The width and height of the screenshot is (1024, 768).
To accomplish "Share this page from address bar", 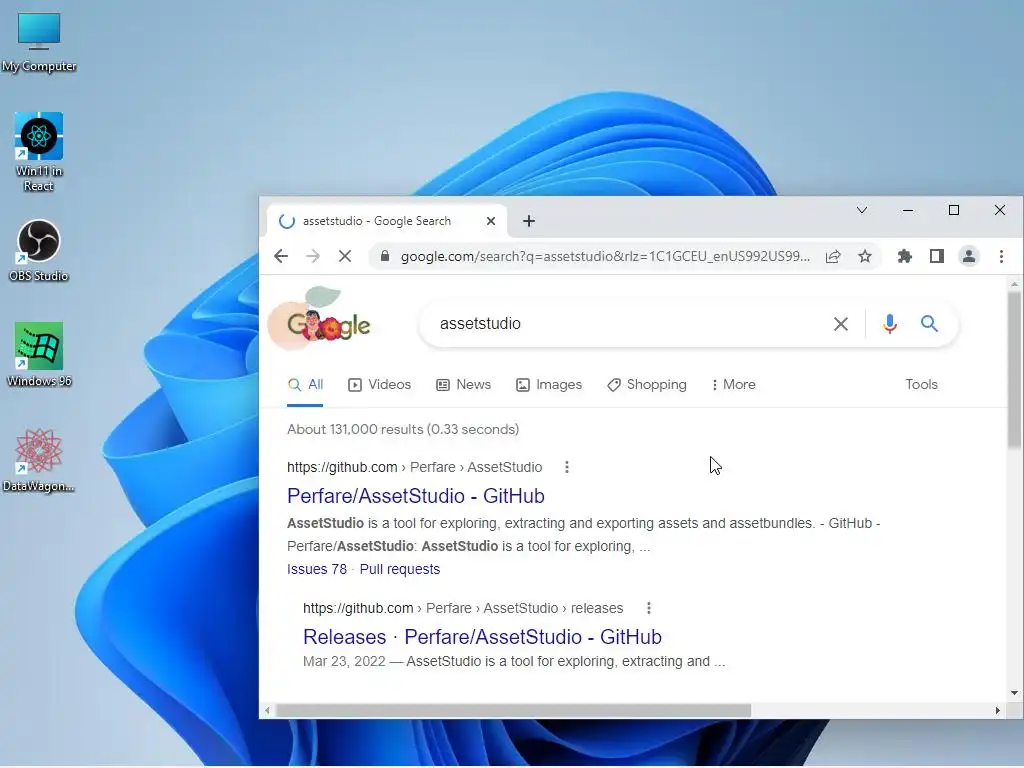I will (x=833, y=256).
